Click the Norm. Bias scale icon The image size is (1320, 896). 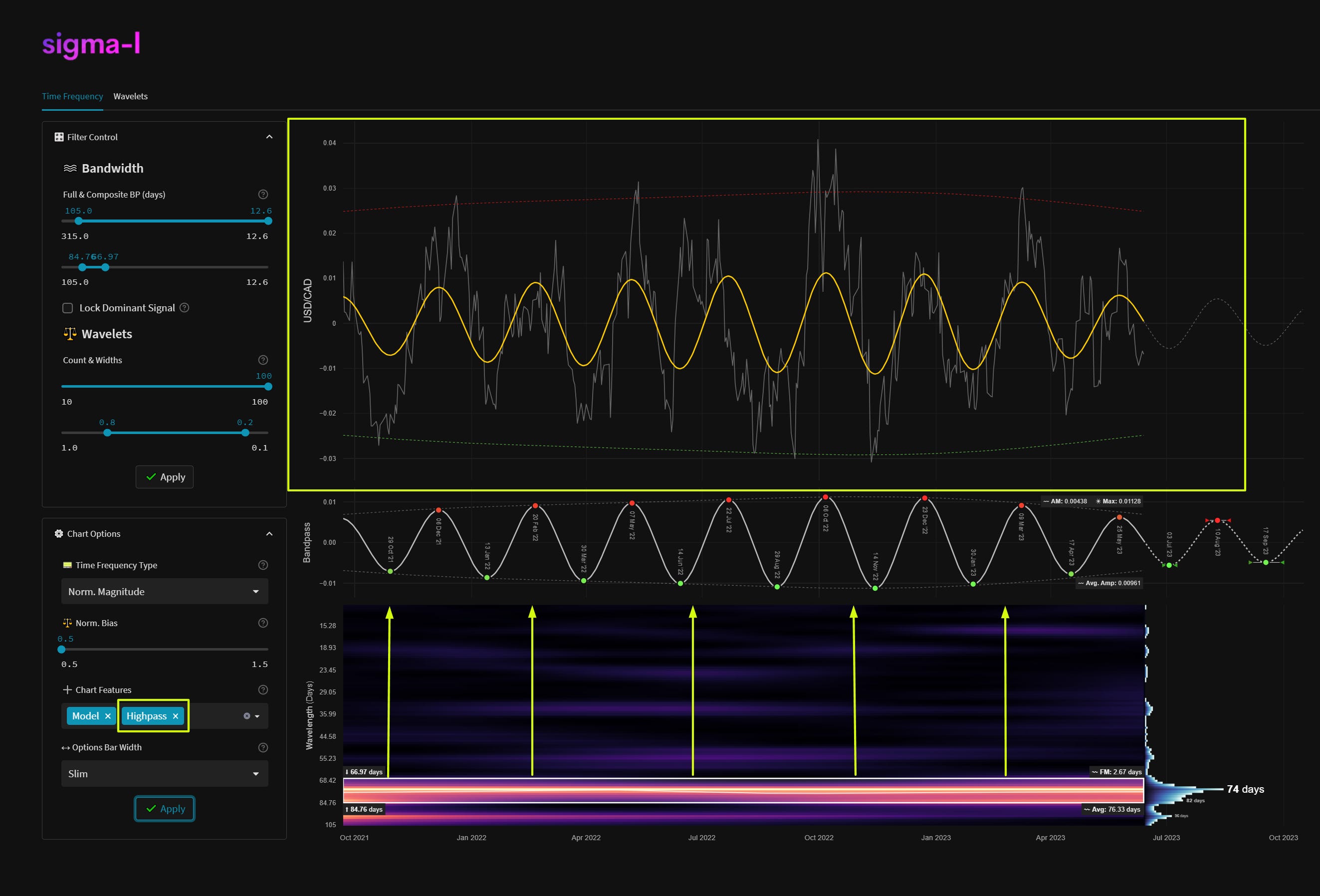67,623
